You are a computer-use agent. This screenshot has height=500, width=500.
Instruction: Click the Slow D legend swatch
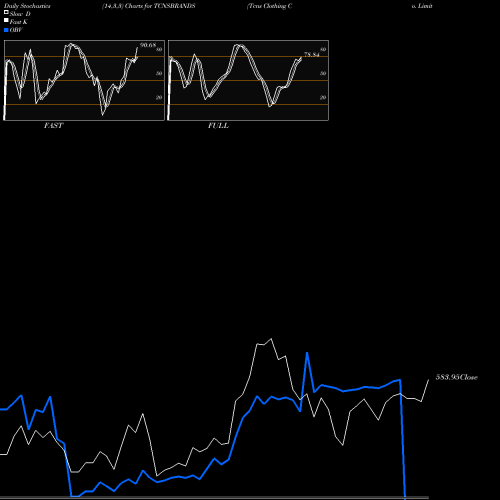(x=6, y=12)
